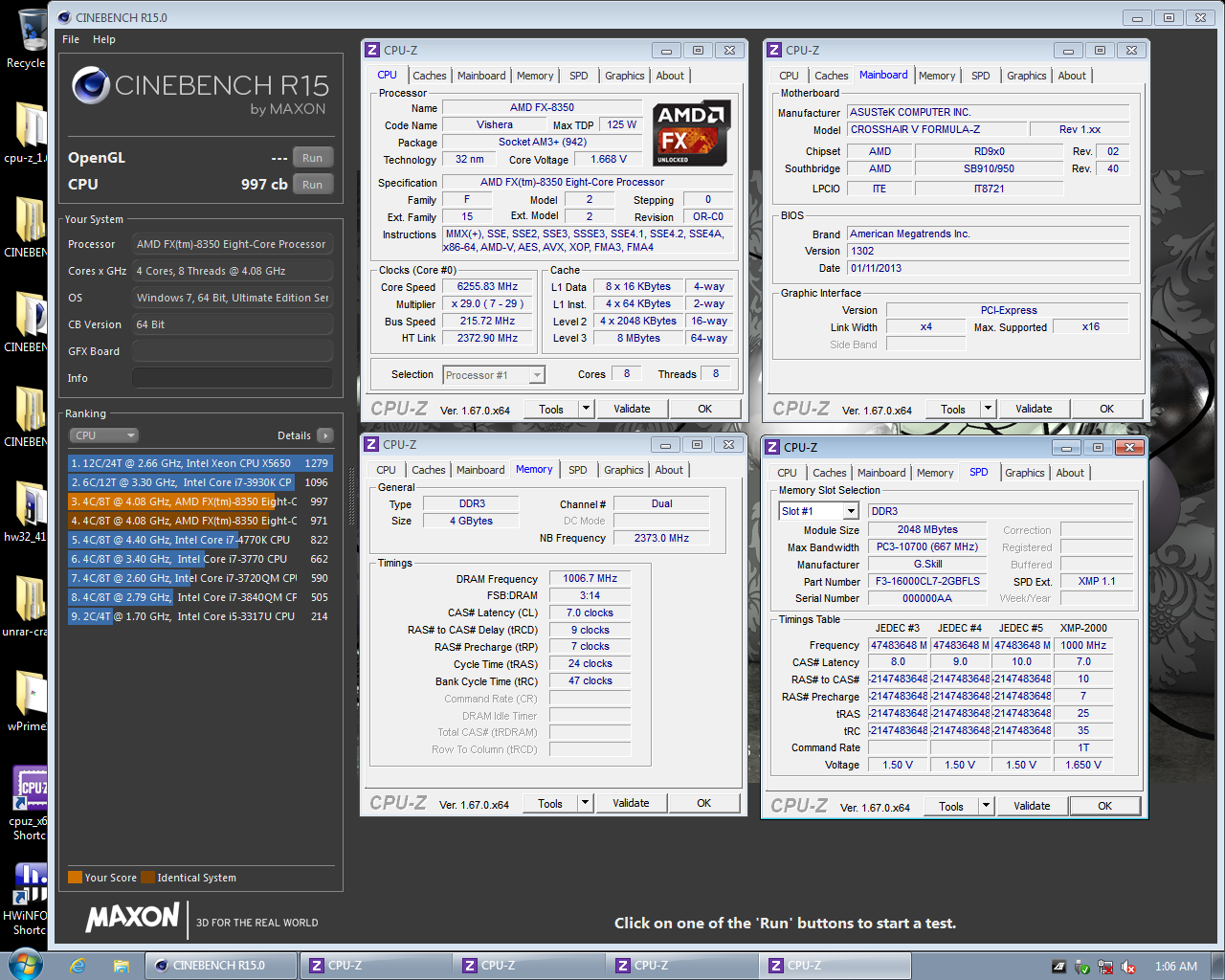
Task: Select the Intel Xeon X5650 ranking row
Action: (x=200, y=463)
